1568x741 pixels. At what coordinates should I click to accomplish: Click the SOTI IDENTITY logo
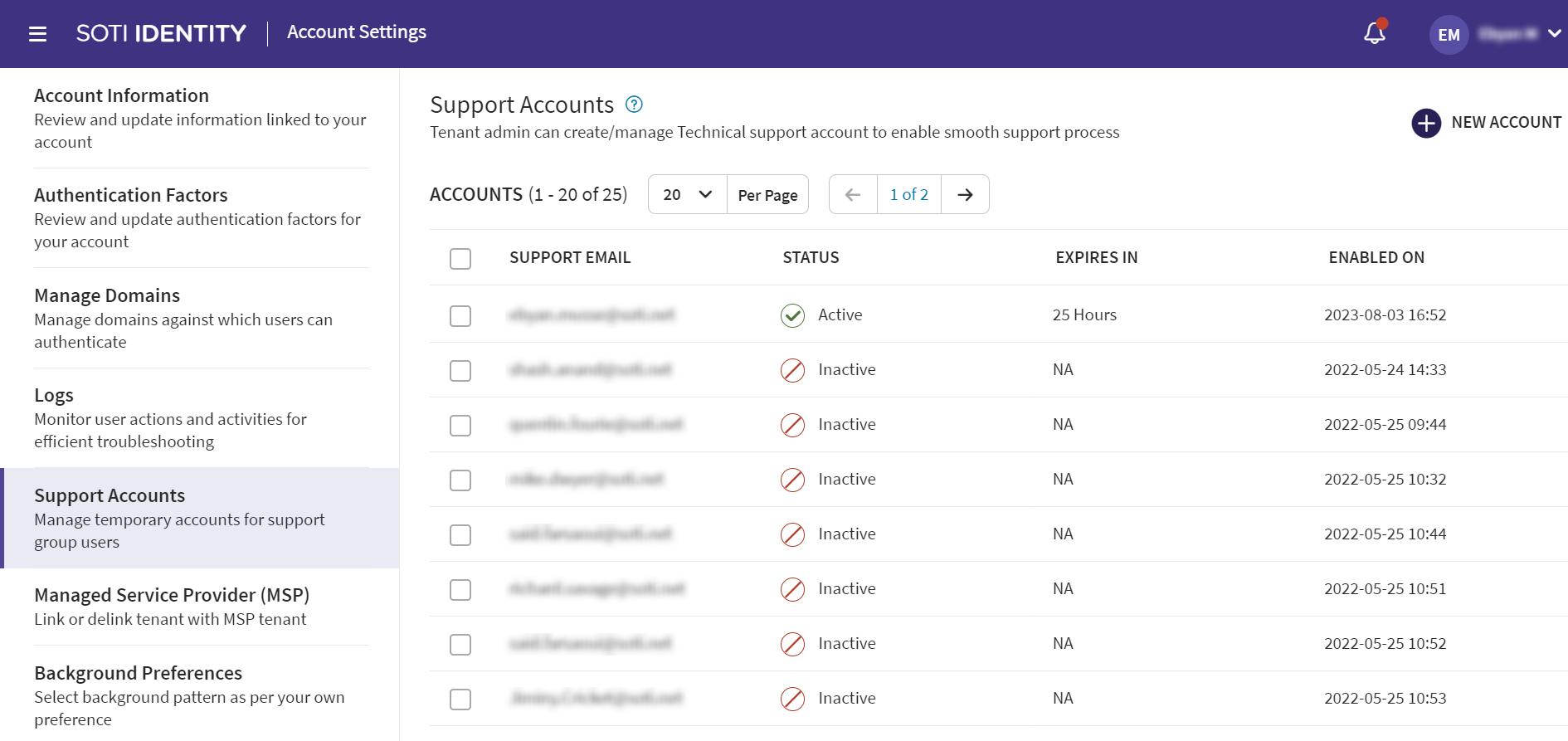161,33
